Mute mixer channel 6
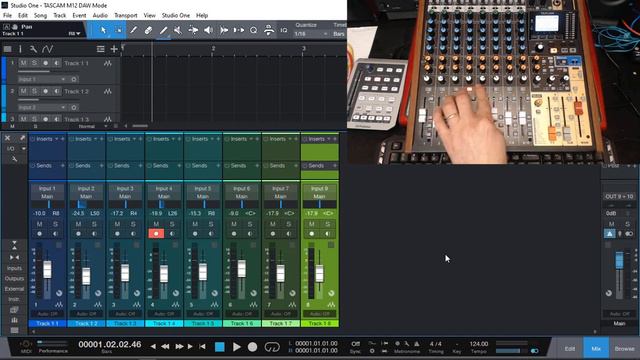 pyautogui.click(x=234, y=224)
